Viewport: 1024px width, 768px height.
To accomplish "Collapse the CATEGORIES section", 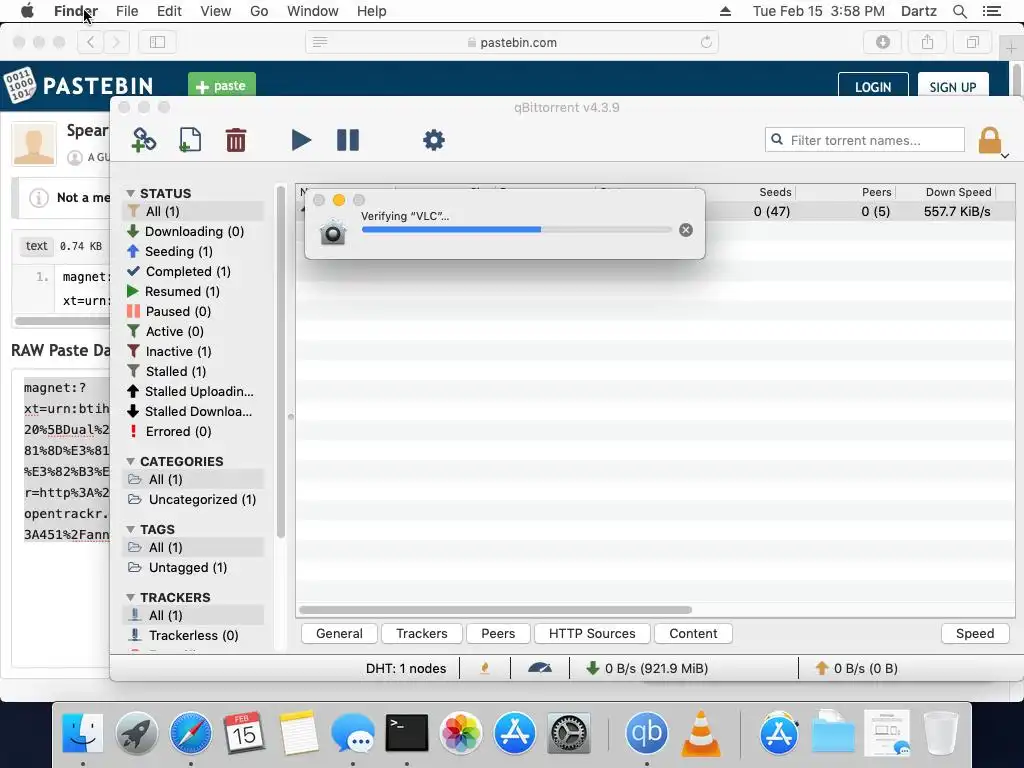I will click(130, 461).
